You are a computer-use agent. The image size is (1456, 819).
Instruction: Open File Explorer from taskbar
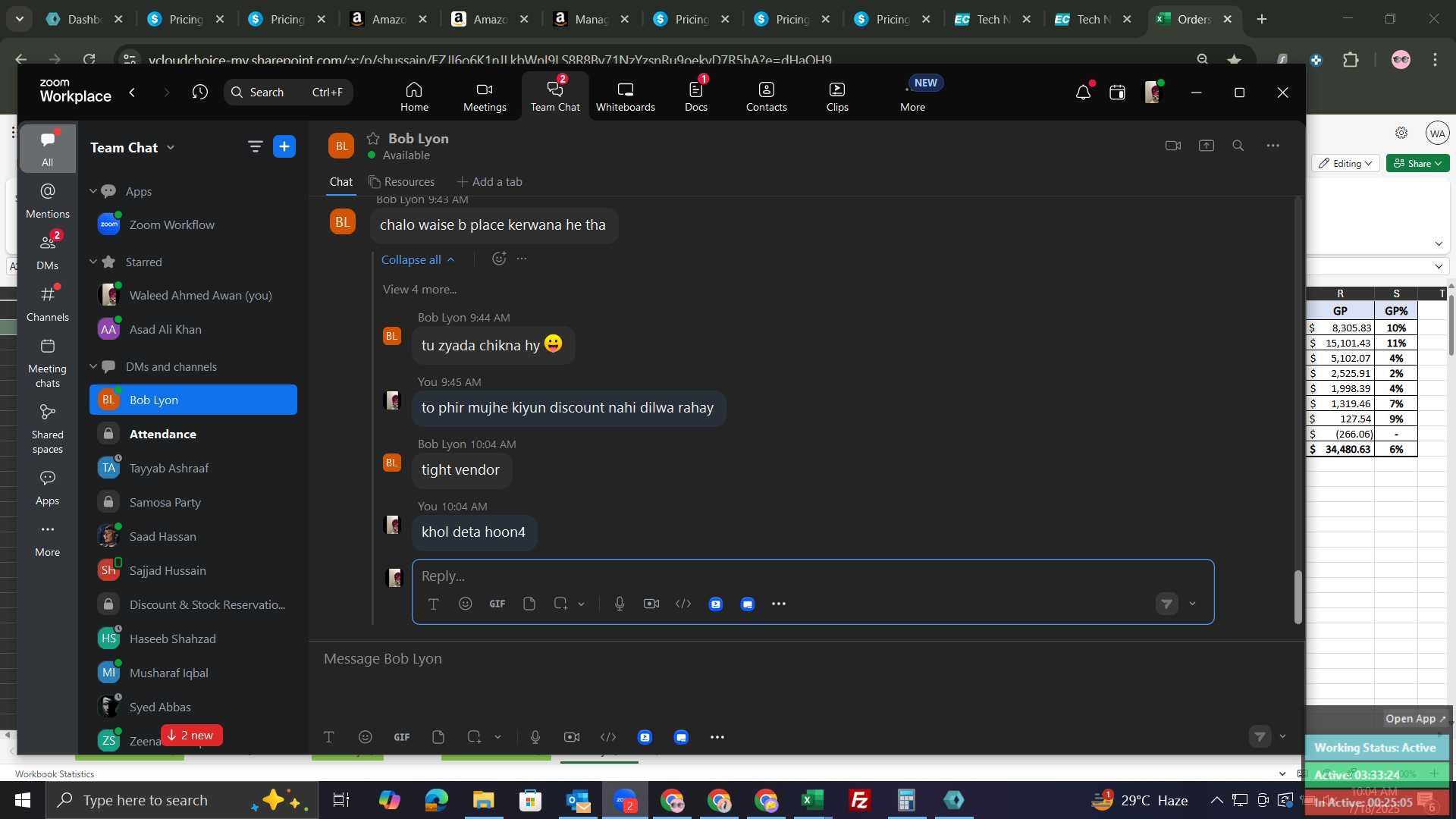(x=483, y=800)
